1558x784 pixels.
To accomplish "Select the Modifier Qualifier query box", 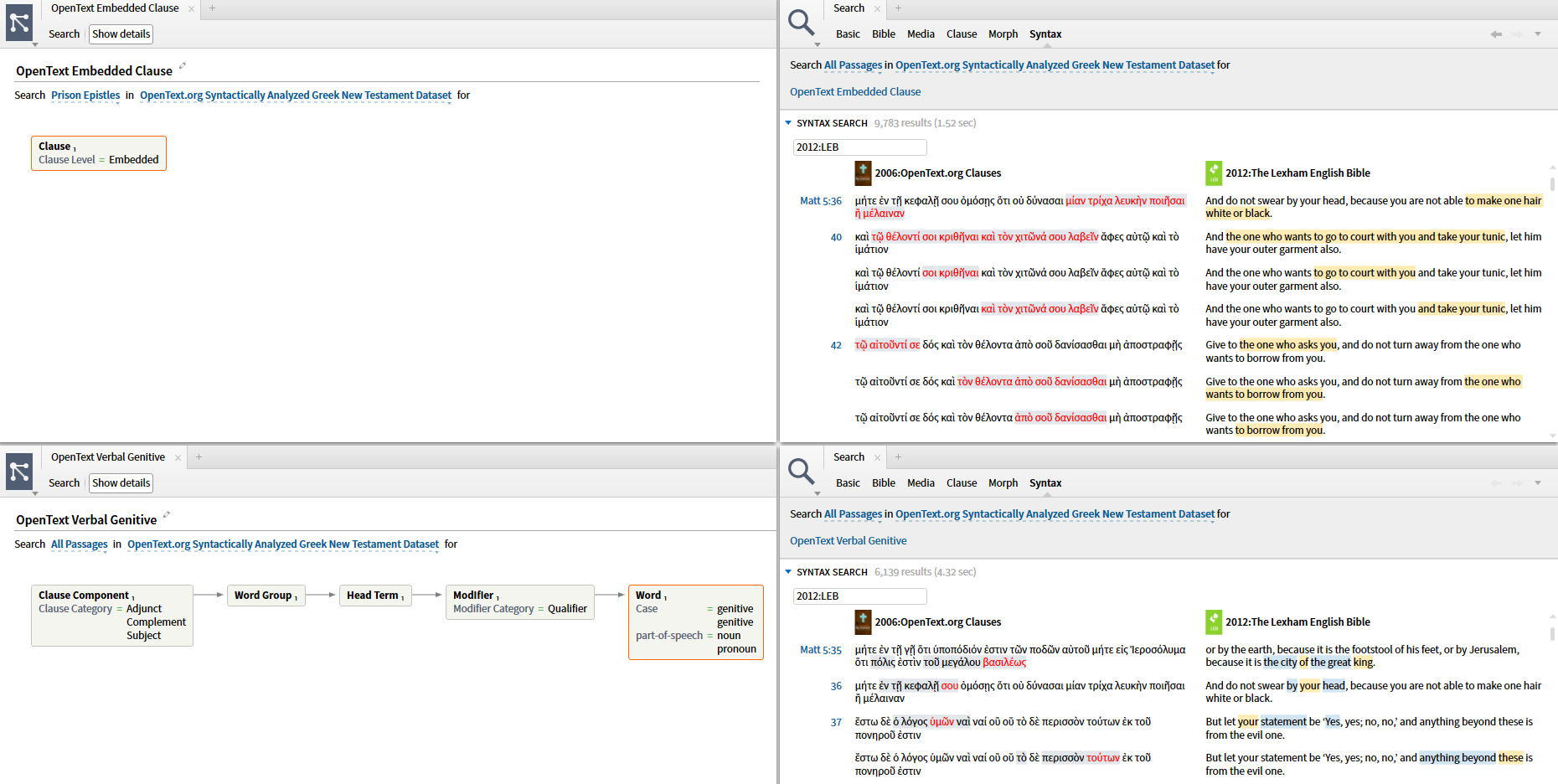I will click(520, 602).
